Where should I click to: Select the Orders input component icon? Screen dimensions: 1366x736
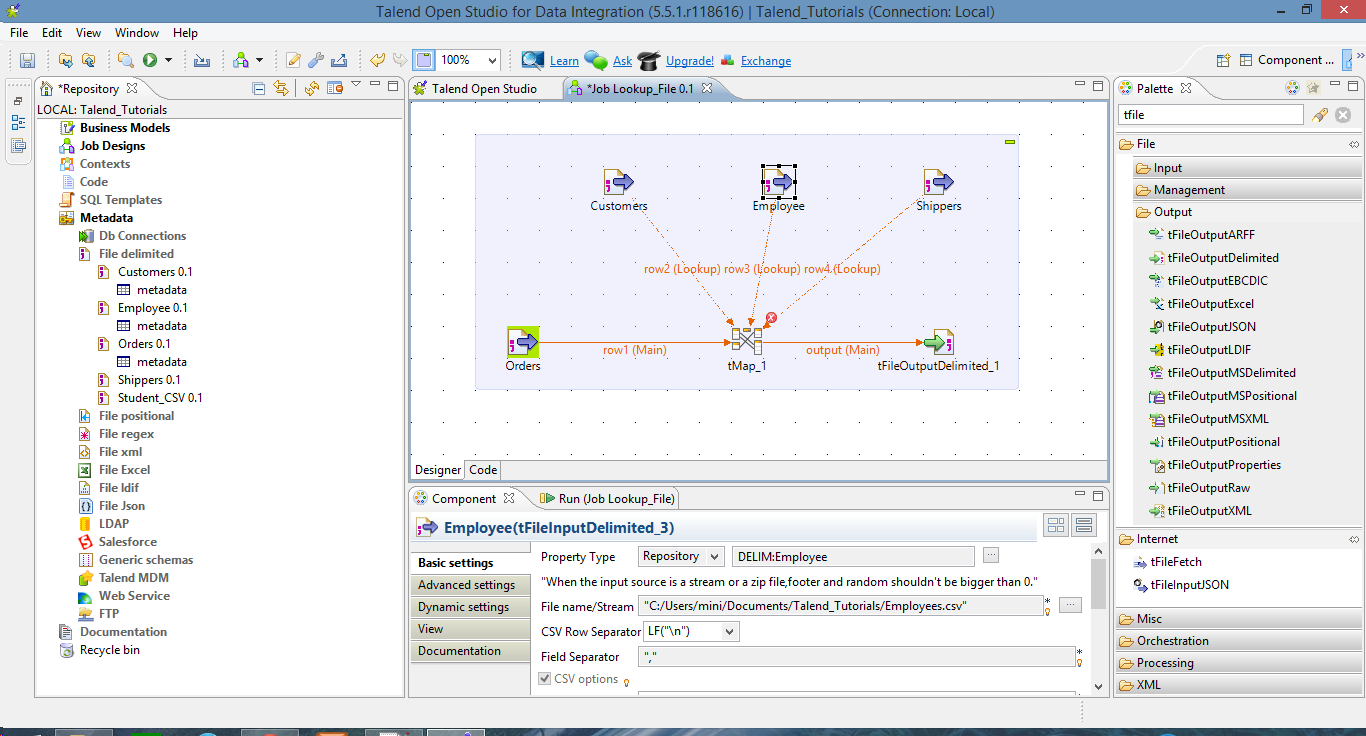pos(523,342)
